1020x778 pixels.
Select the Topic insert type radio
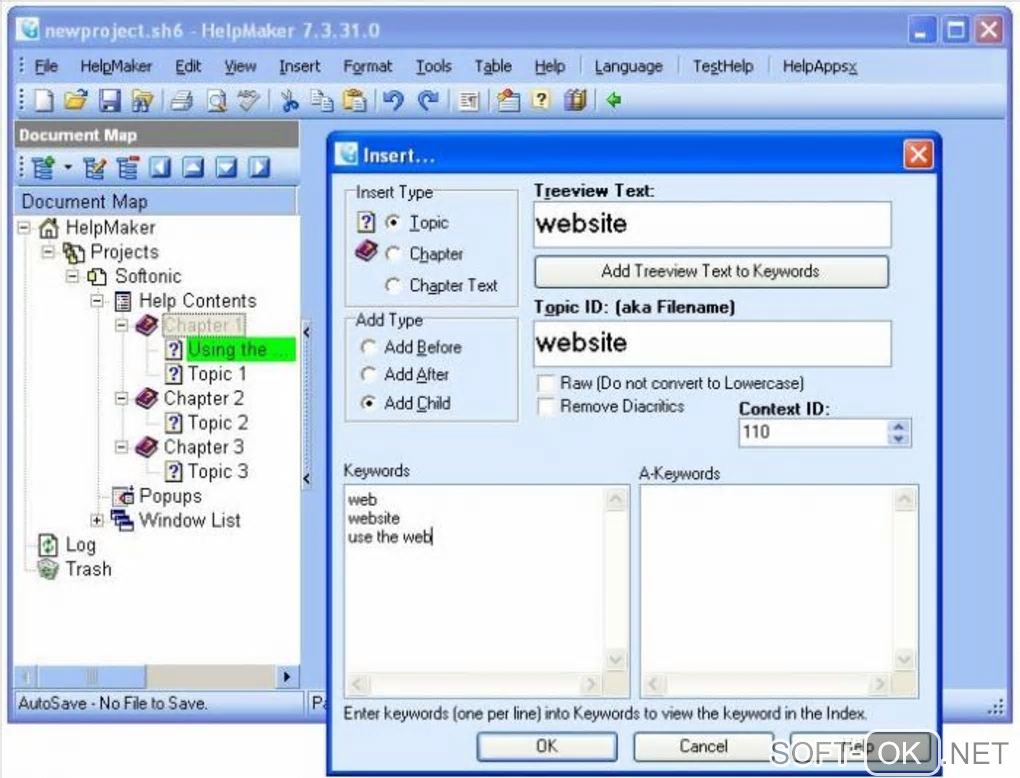click(x=393, y=222)
